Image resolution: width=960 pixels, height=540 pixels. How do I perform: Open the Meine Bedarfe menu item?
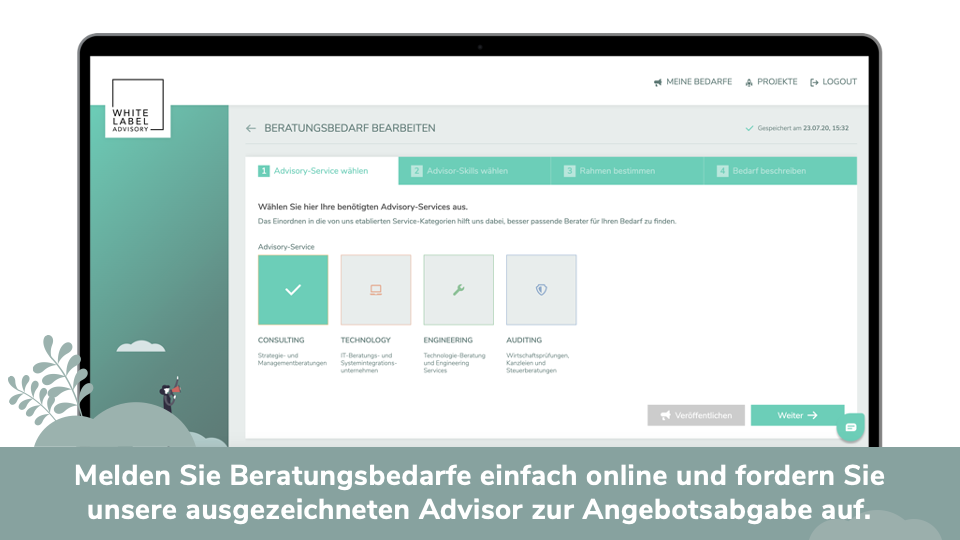(699, 82)
